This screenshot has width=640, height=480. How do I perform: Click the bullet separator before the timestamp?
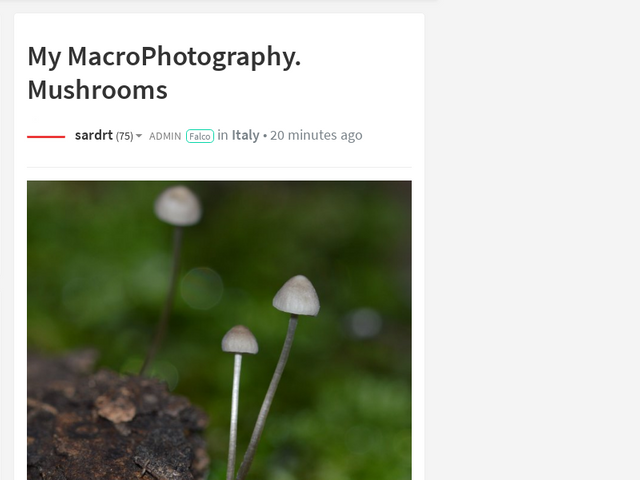tap(265, 136)
